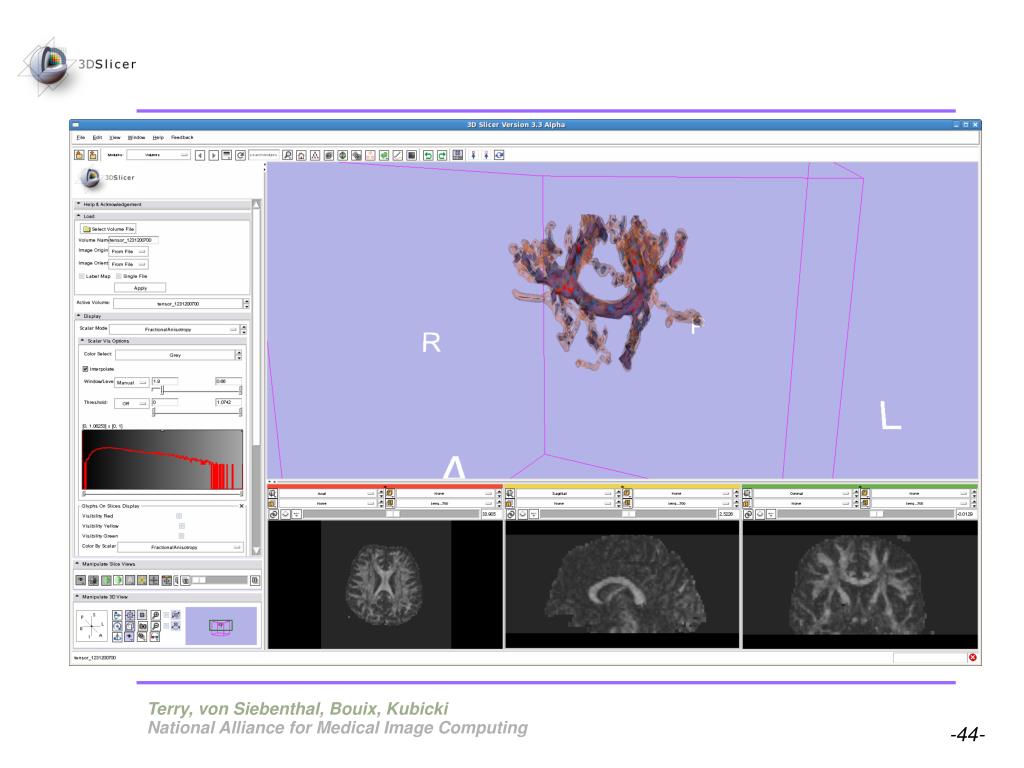Enable the Visibility Red checkbox
1024x768 pixels.
[x=179, y=516]
